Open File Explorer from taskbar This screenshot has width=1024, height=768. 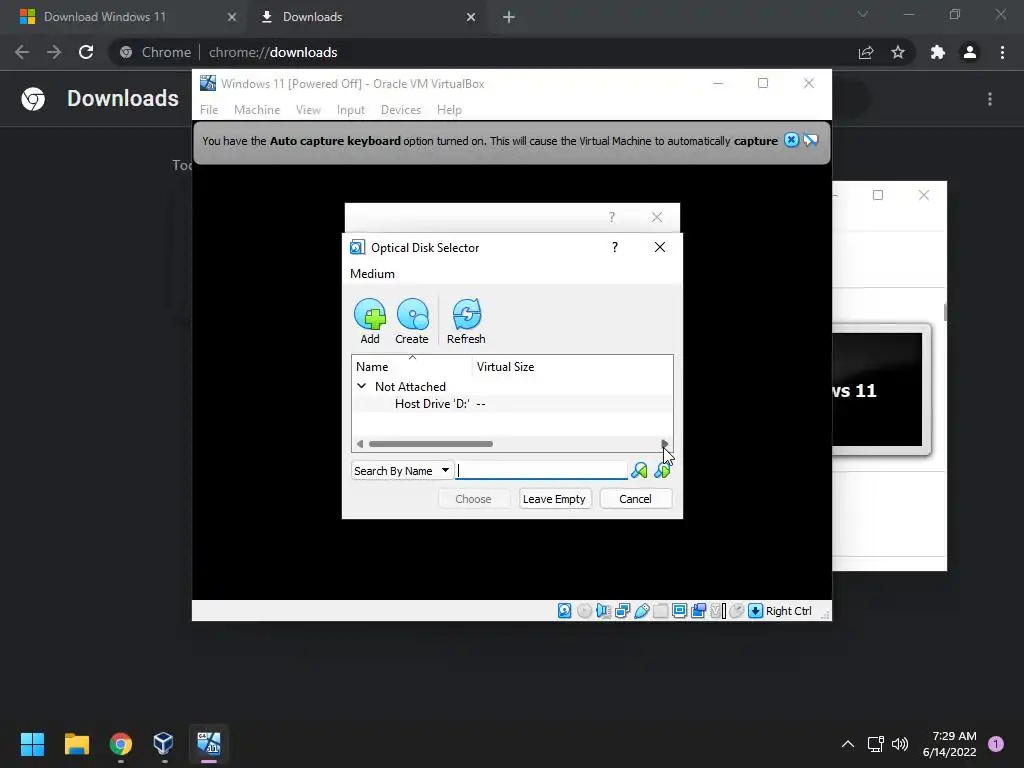[x=76, y=744]
